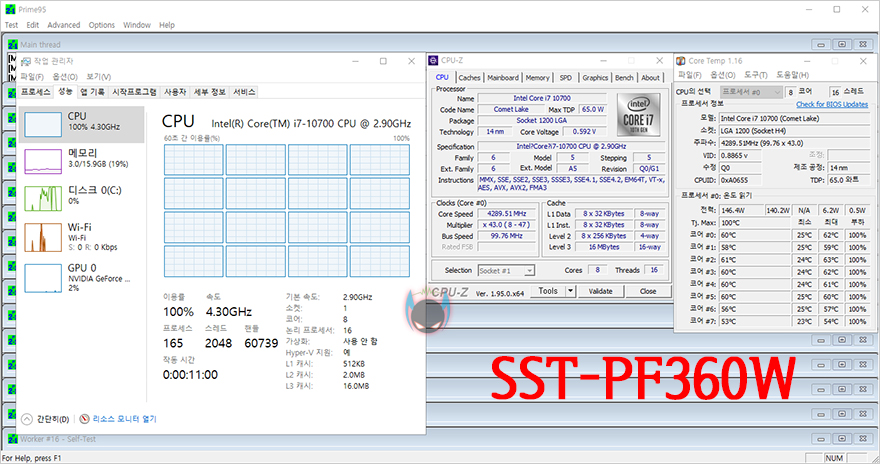Image resolution: width=880 pixels, height=464 pixels.
Task: Select the 메모리 graph thumbnail in sidebar
Action: (43, 161)
